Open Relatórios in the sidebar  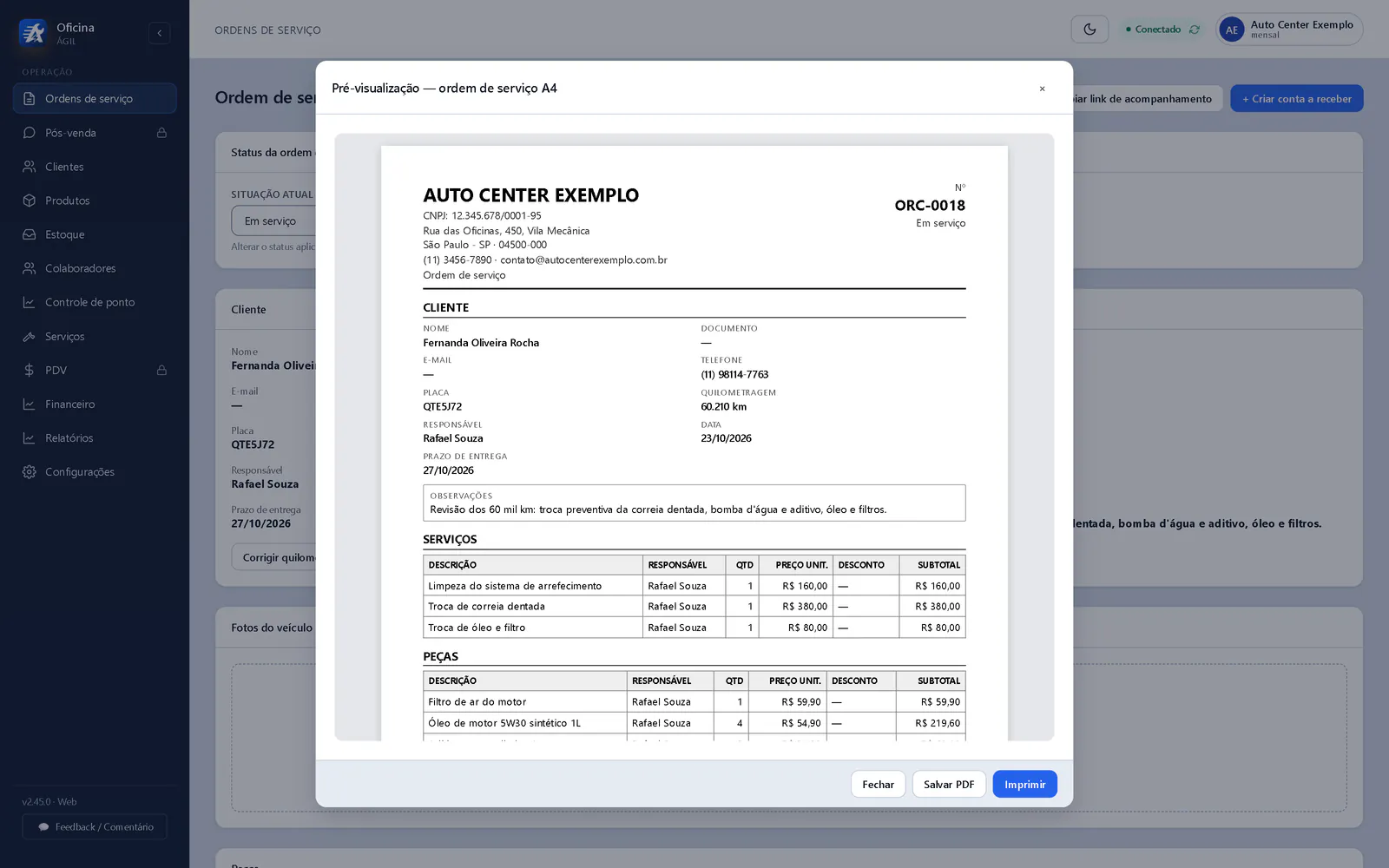pyautogui.click(x=95, y=437)
